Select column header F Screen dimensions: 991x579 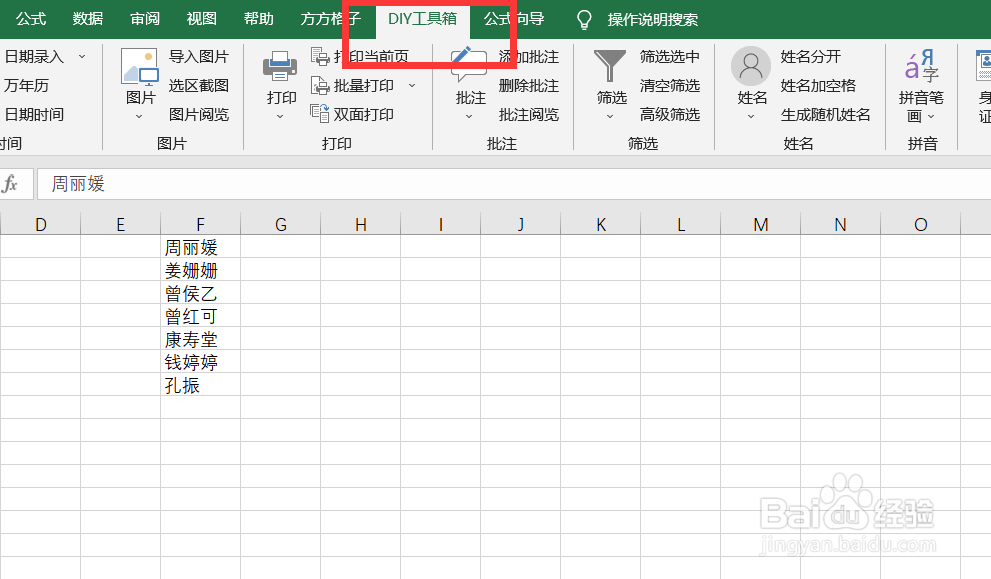[200, 224]
